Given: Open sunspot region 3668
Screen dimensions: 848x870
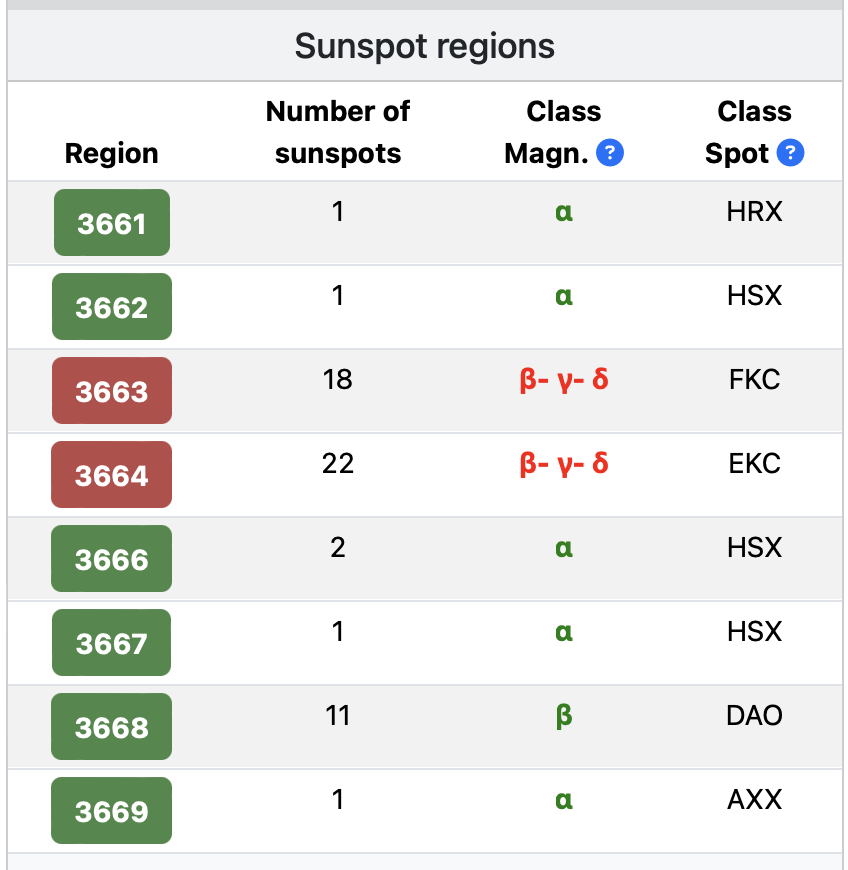Looking at the screenshot, I should pos(112,726).
